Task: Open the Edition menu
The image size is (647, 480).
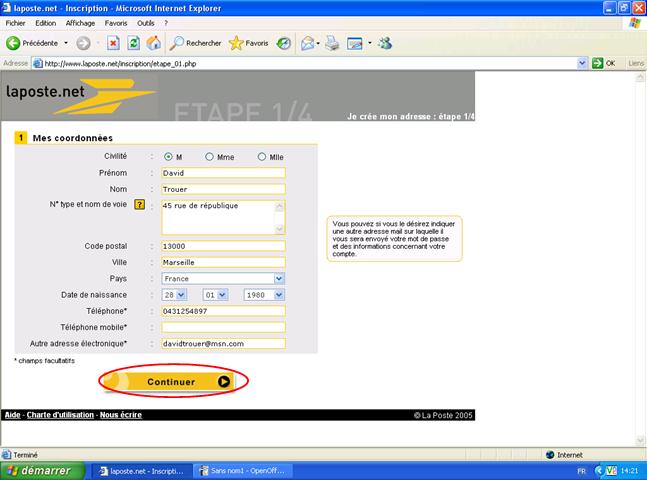Action: click(x=45, y=23)
